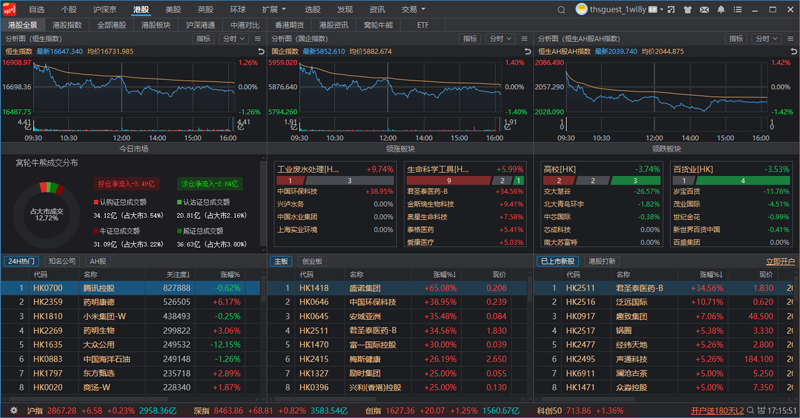Image resolution: width=800 pixels, height=418 pixels.
Task: Toggle the 港股打新 filter
Action: click(x=602, y=261)
